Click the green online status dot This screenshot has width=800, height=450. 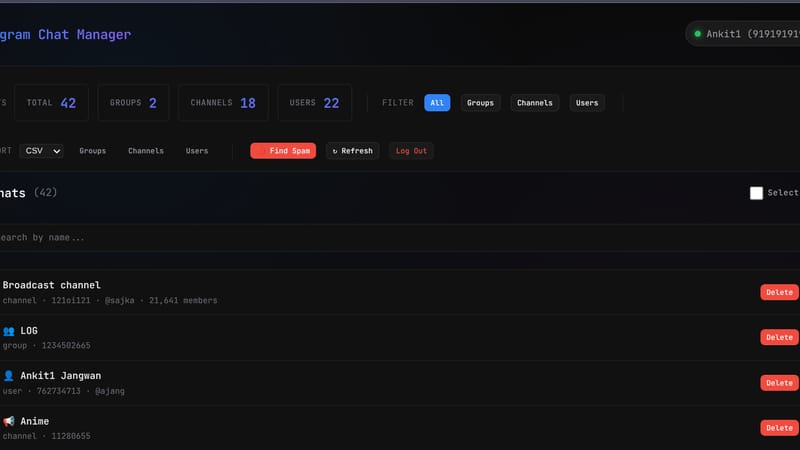(x=697, y=34)
